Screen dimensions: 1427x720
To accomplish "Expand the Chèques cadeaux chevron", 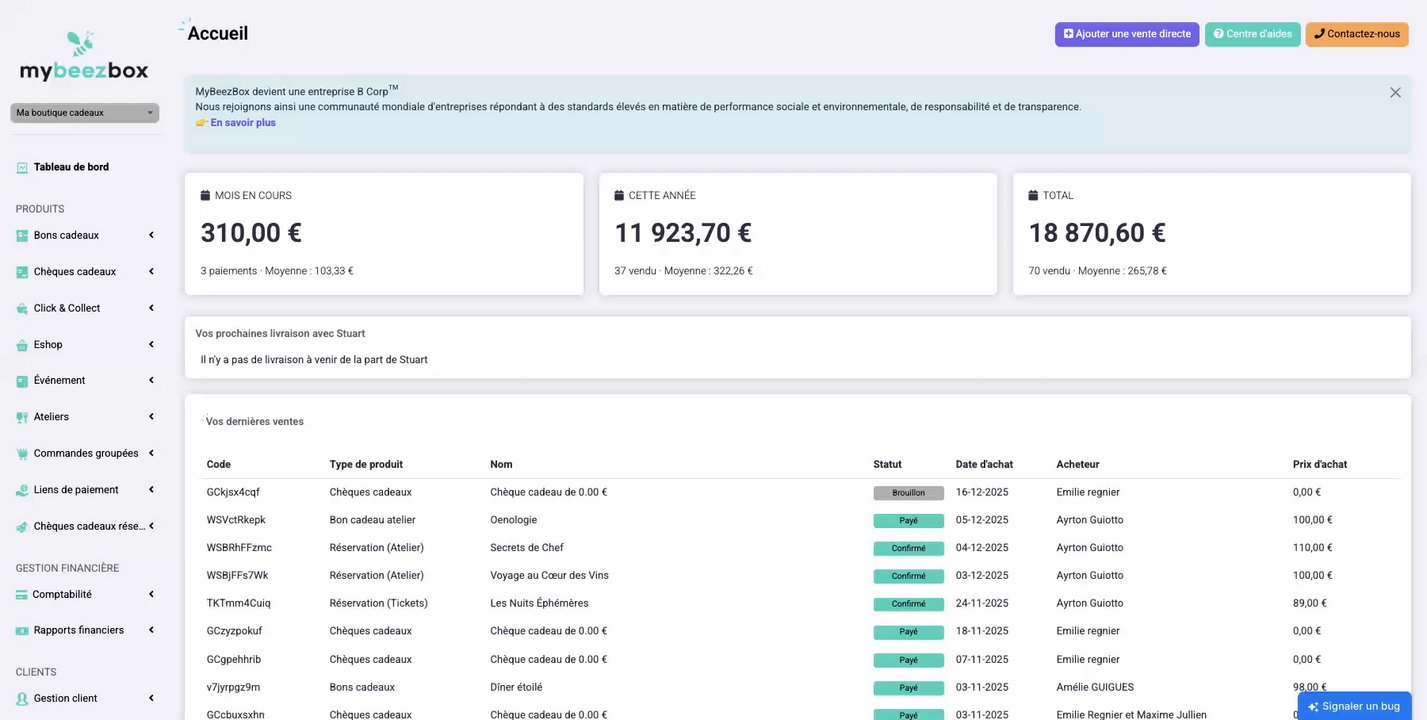I will tap(151, 271).
